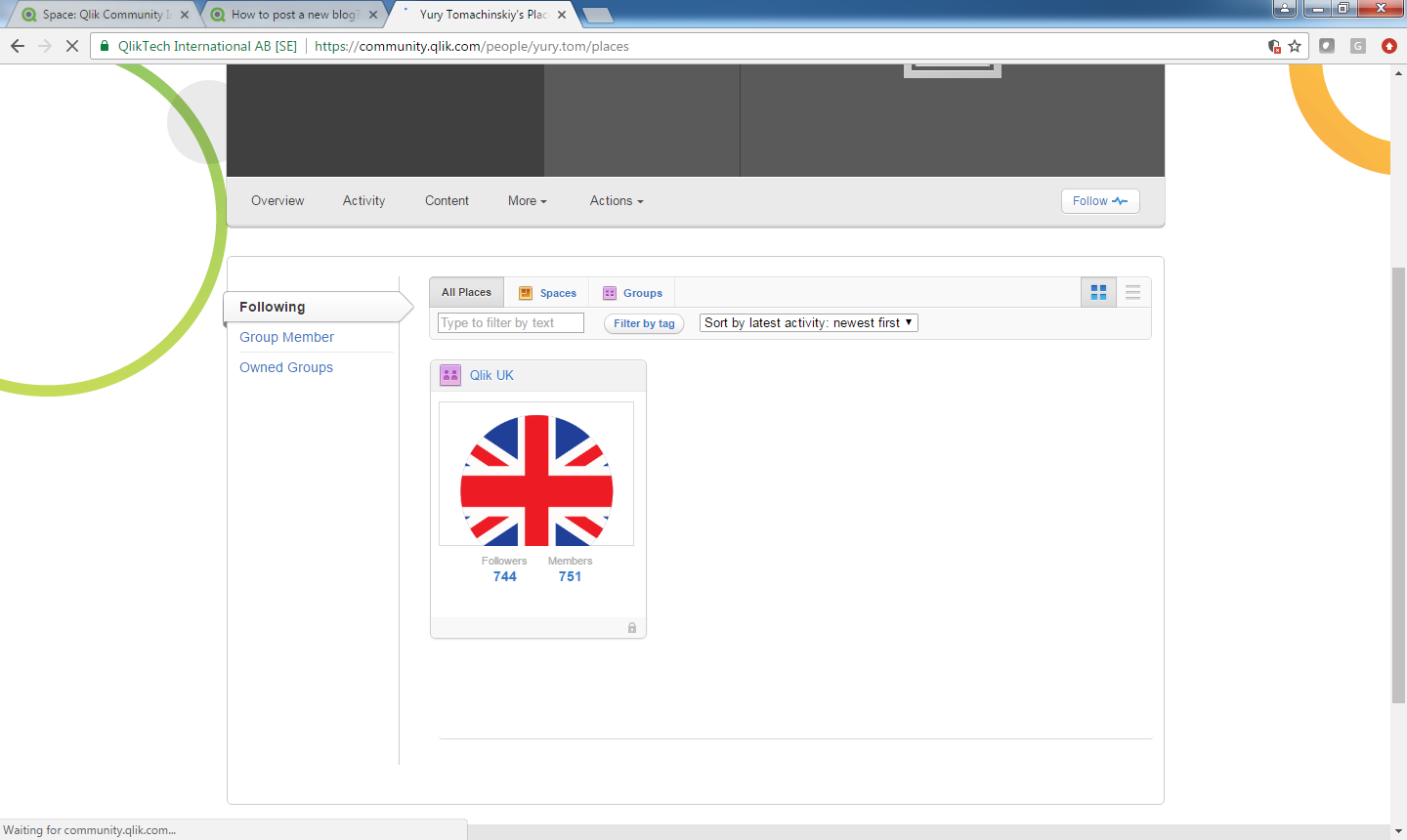Close the Yury Tomachinskiy's Places tab
The image size is (1407, 840).
point(562,15)
